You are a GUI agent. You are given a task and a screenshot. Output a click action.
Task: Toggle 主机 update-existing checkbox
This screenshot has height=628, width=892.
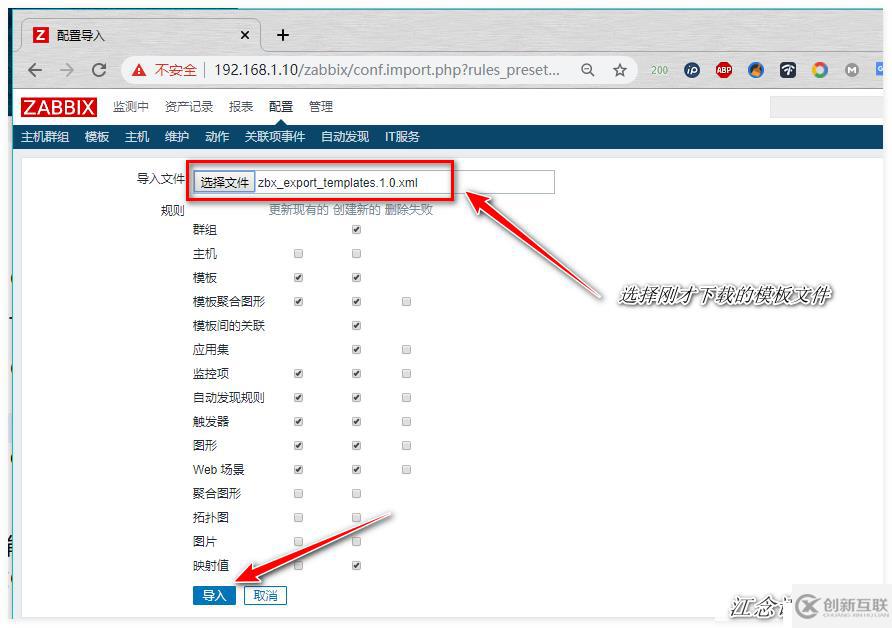(x=298, y=254)
